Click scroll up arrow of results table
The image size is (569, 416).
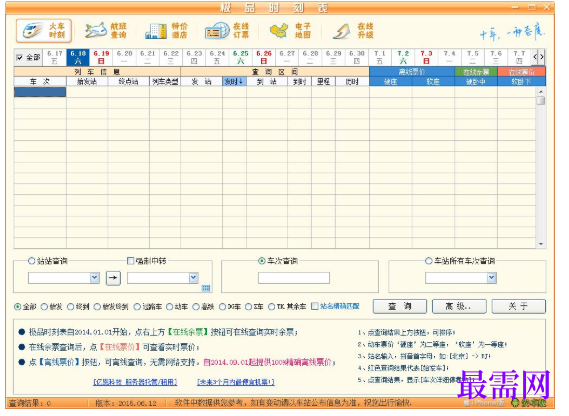click(541, 91)
